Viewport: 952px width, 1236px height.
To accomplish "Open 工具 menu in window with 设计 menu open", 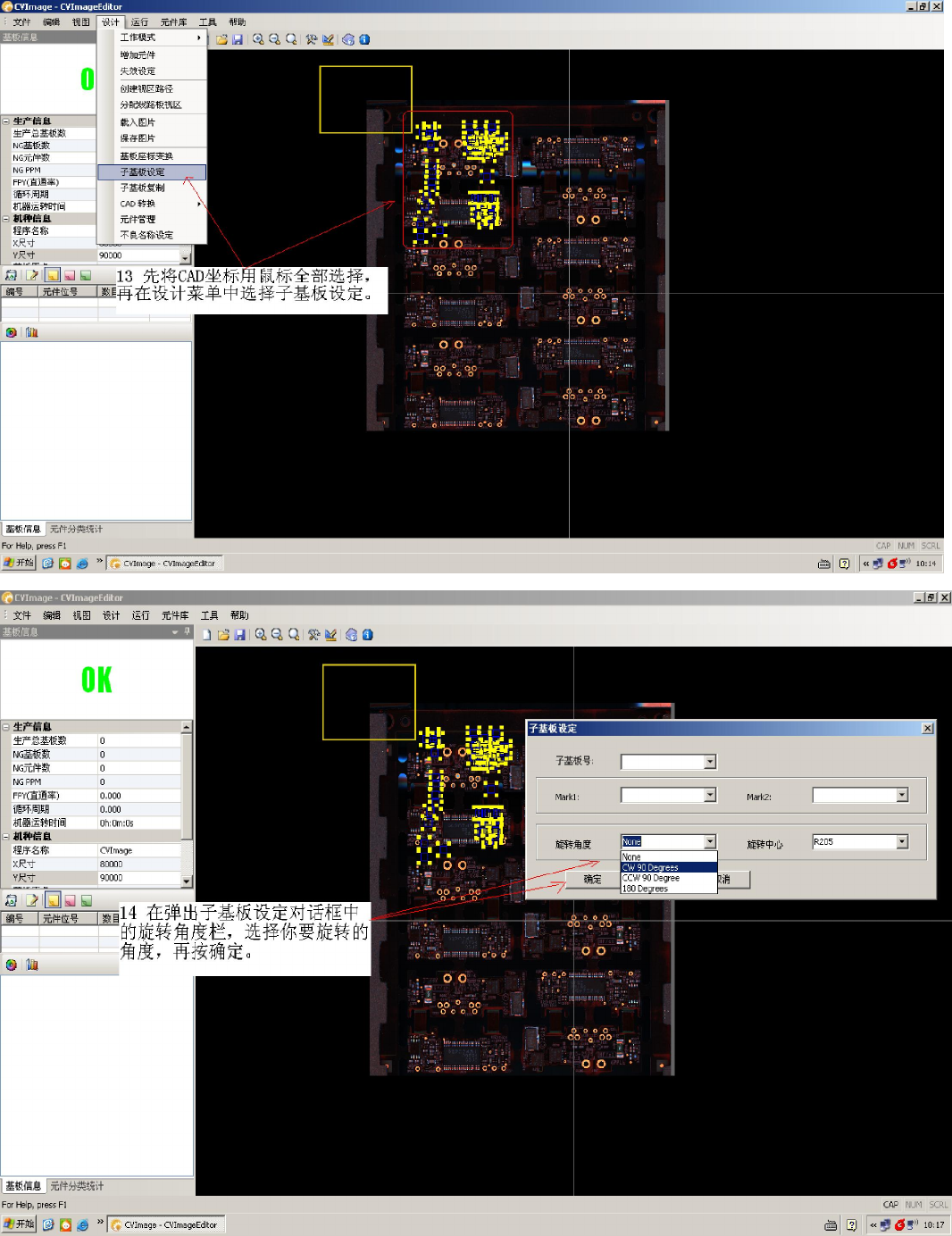I will (x=208, y=21).
